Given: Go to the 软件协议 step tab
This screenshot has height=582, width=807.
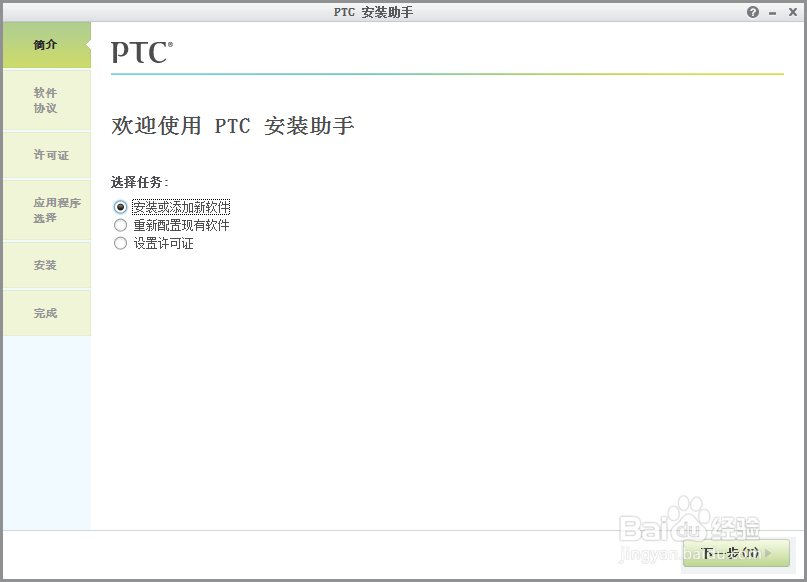Looking at the screenshot, I should pos(47,100).
